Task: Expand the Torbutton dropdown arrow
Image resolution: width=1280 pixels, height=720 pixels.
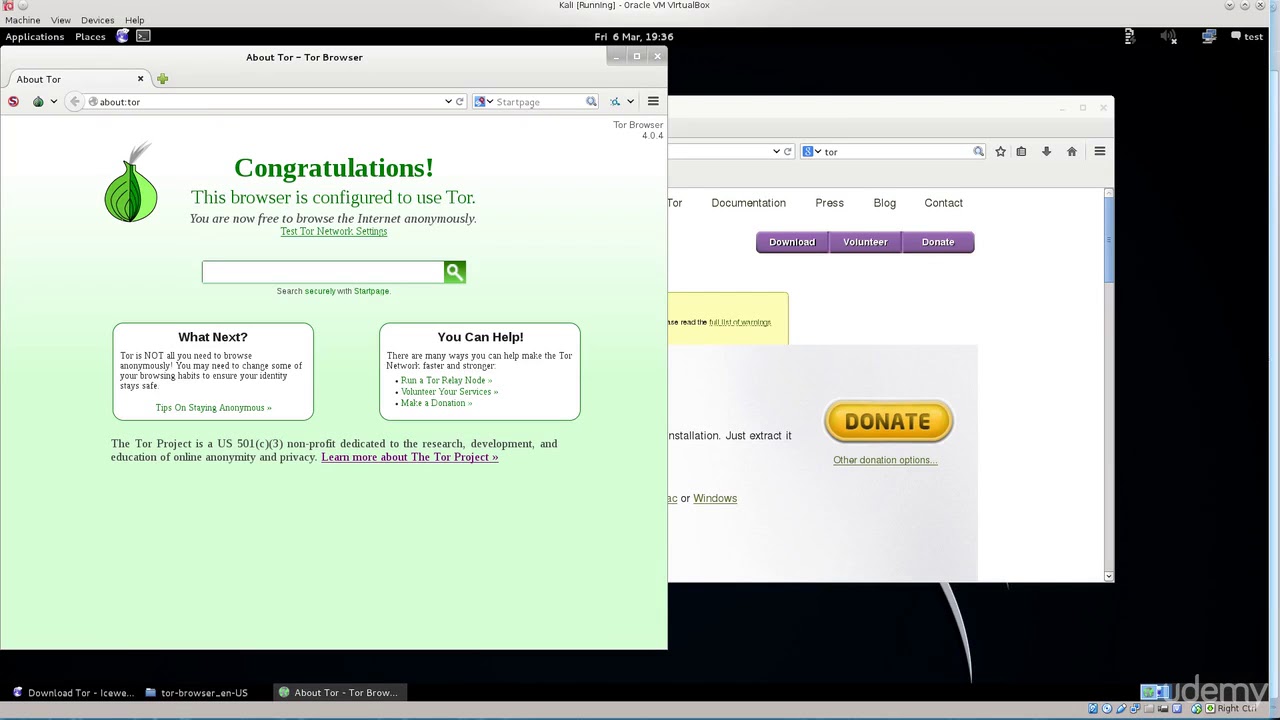Action: tap(52, 102)
